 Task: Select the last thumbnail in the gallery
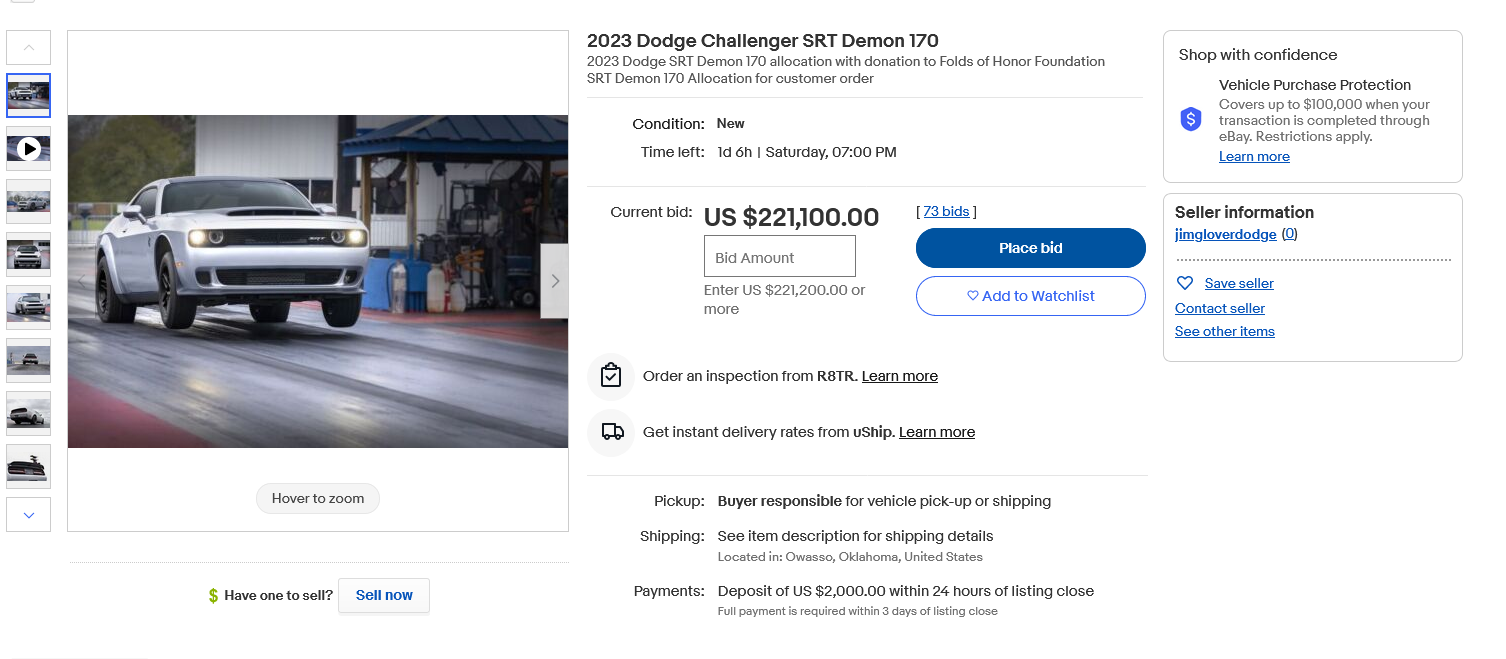29,466
